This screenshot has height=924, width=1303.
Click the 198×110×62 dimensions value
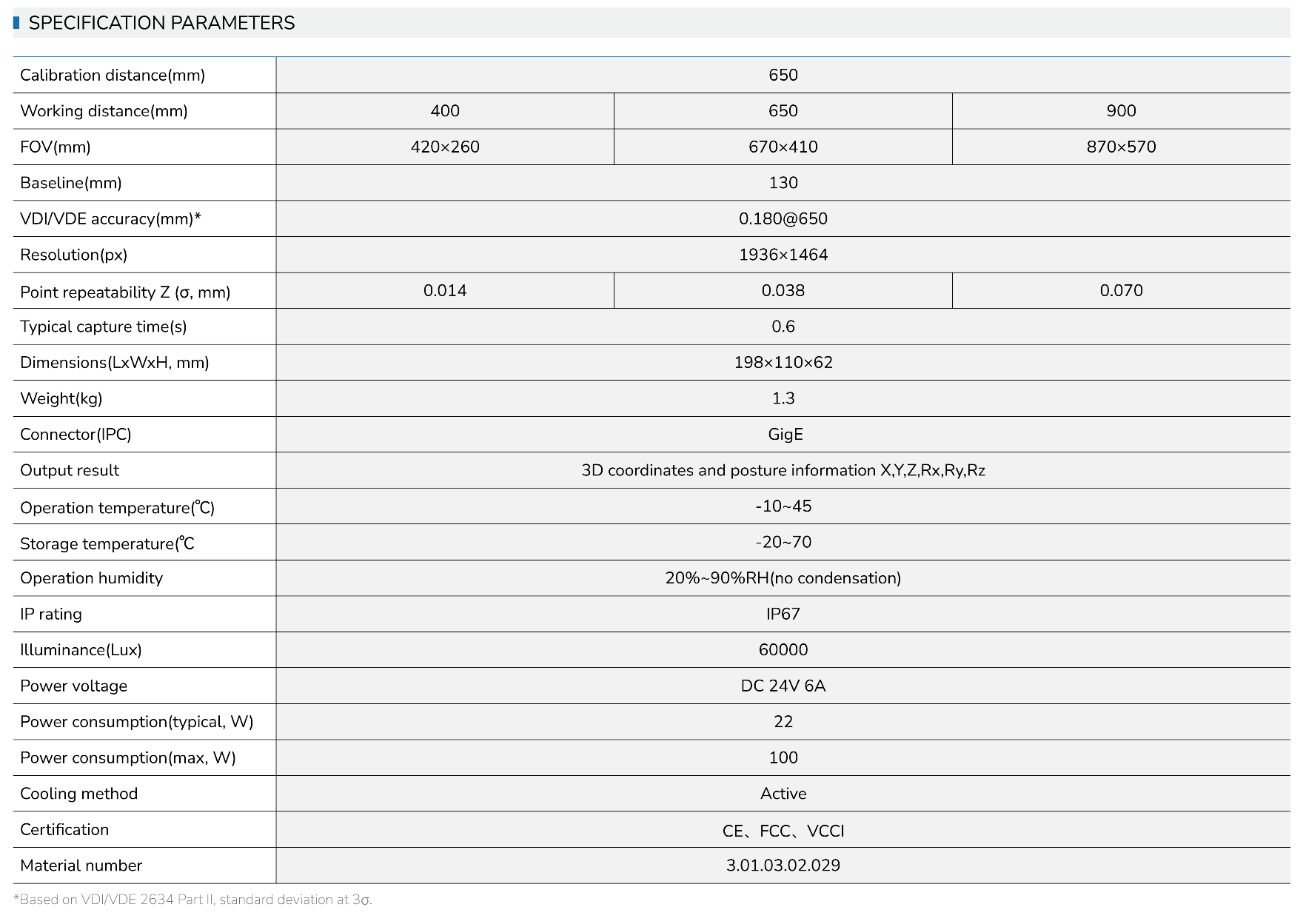(783, 362)
